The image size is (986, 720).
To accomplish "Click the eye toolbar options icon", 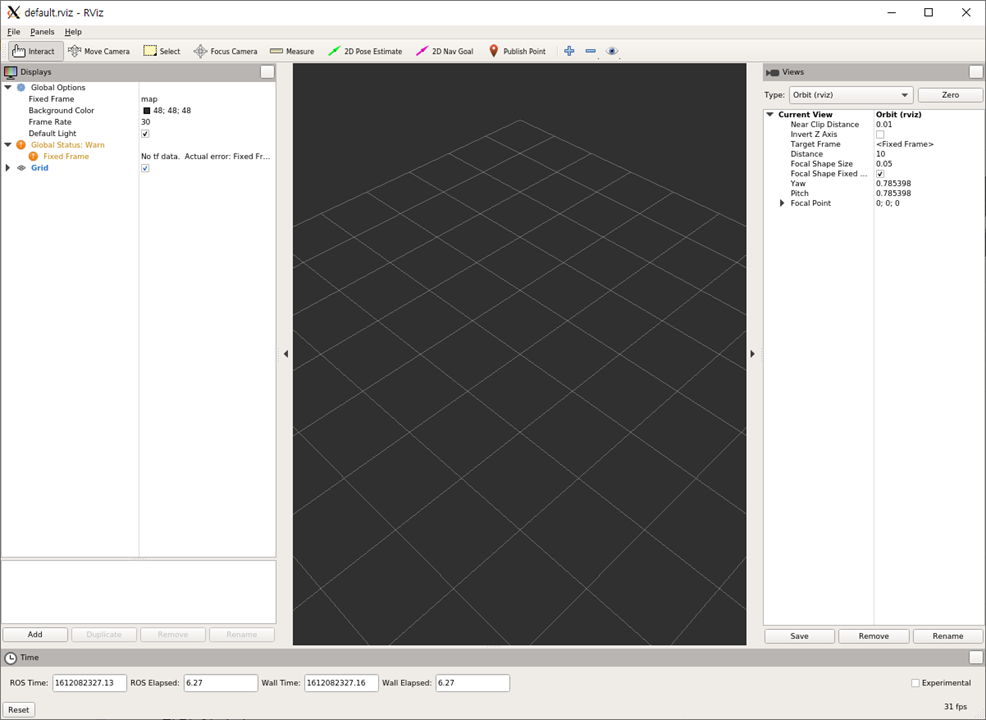I will (612, 51).
